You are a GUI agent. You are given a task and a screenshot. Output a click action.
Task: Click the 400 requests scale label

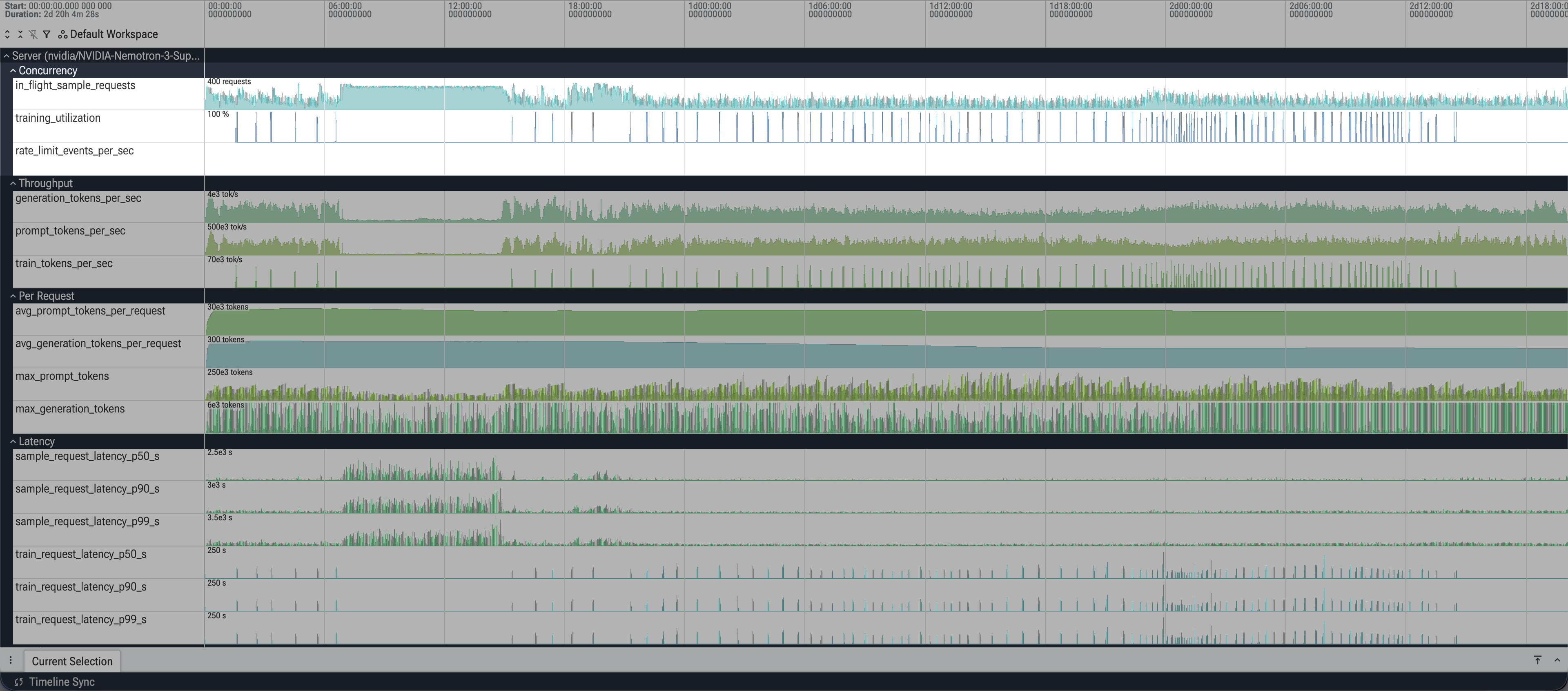coord(229,82)
